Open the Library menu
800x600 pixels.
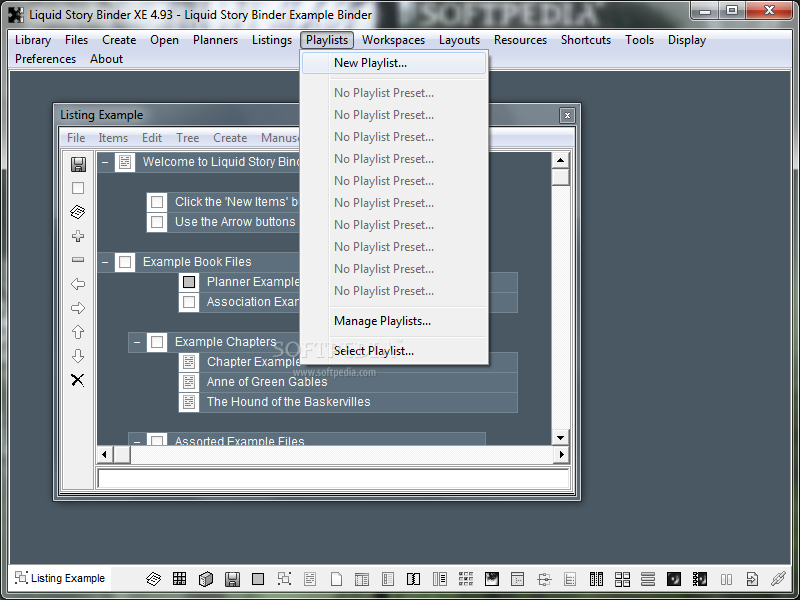coord(33,40)
